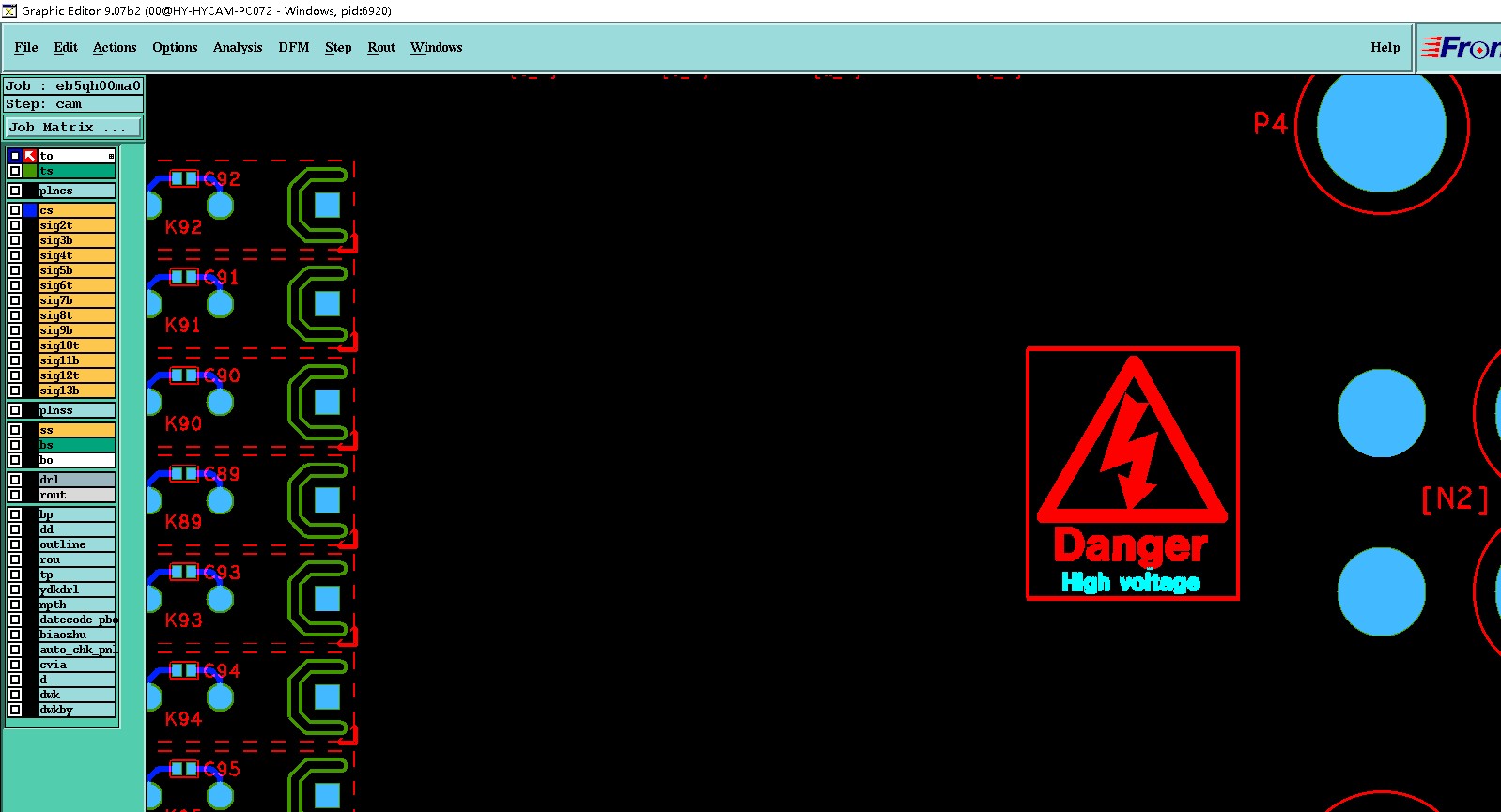Click the Step: cam field

tap(73, 104)
